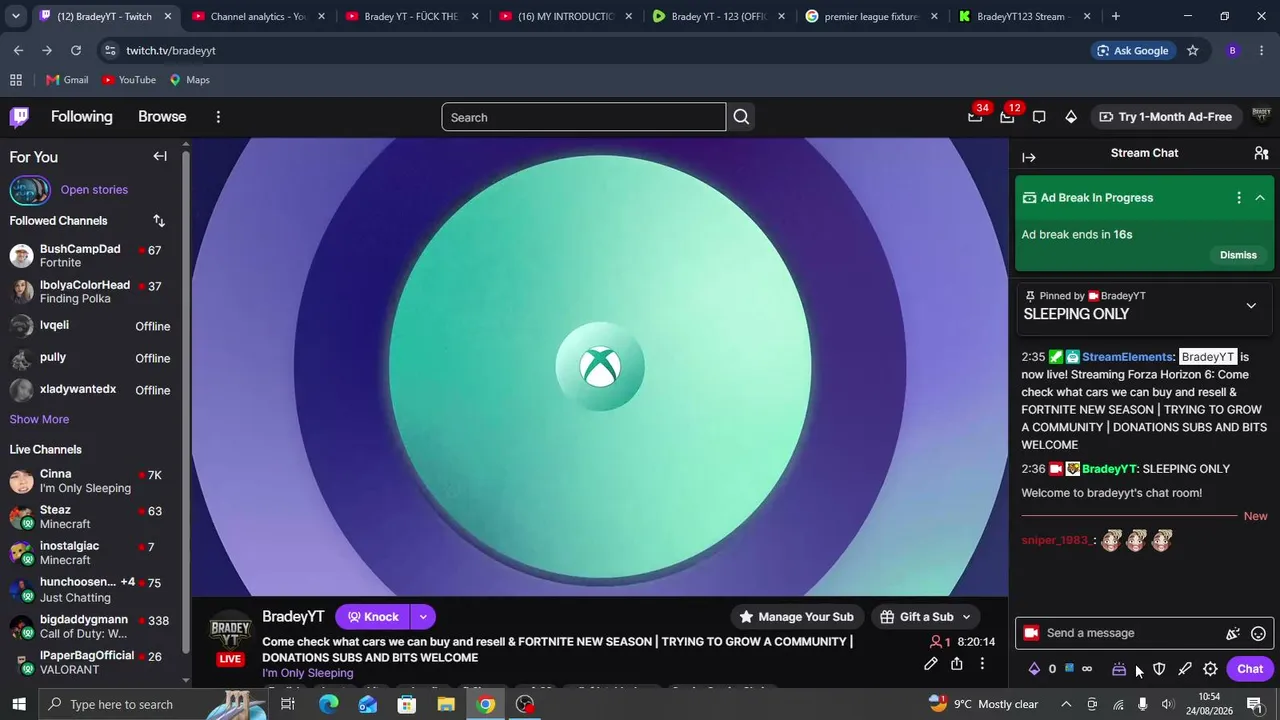Reload the Twitch page

click(x=76, y=50)
